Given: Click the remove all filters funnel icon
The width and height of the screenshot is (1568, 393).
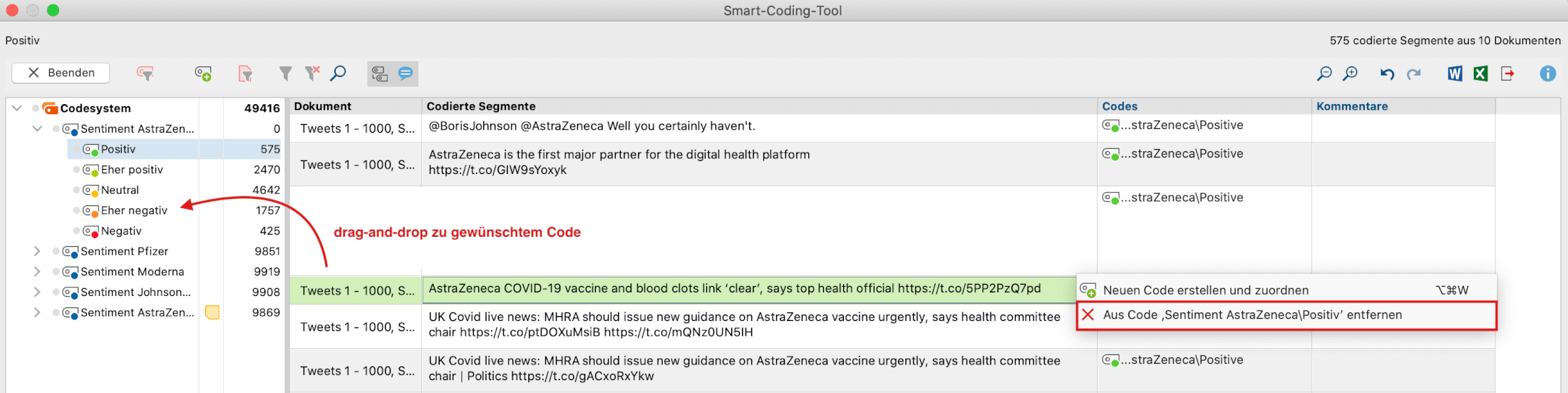Looking at the screenshot, I should [x=312, y=73].
